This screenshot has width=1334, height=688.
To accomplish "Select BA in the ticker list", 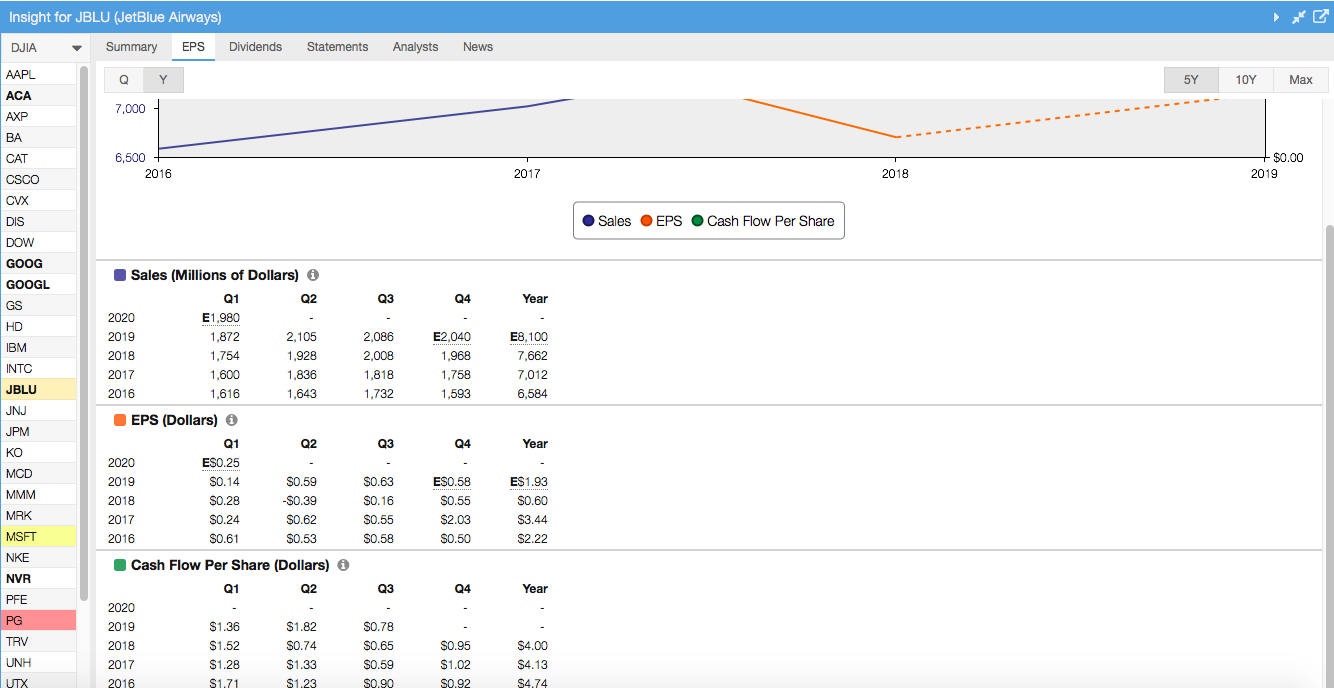I will pos(38,138).
